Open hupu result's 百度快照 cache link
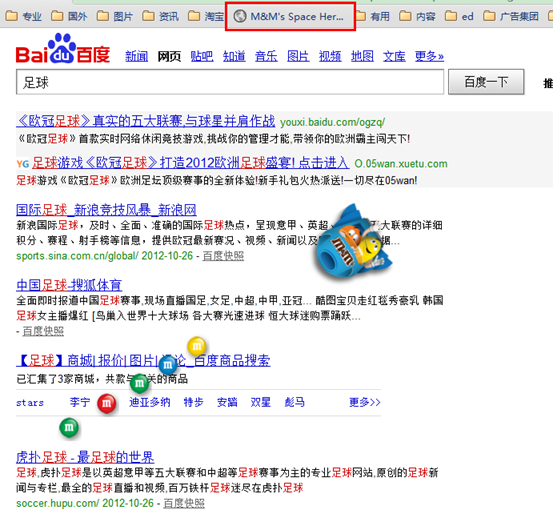 click(x=184, y=503)
